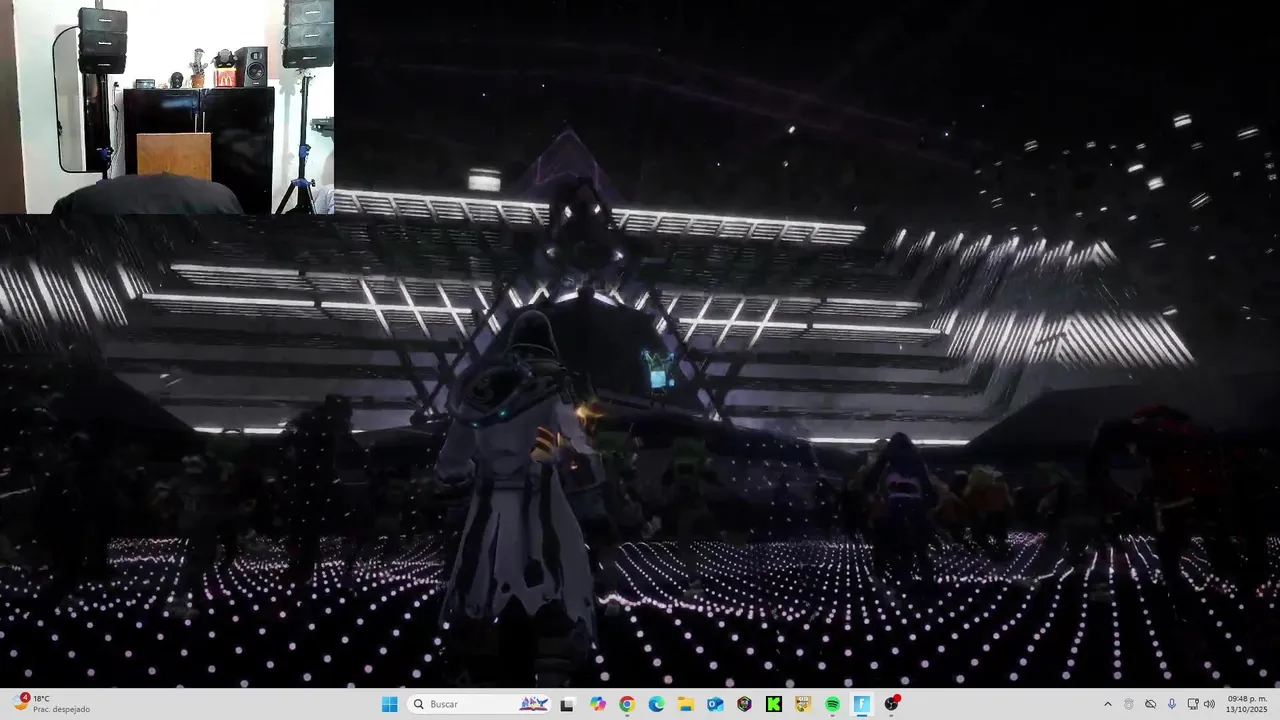Open the hexagonal RGB app icon
Screen dimensions: 1280x720
[744, 704]
